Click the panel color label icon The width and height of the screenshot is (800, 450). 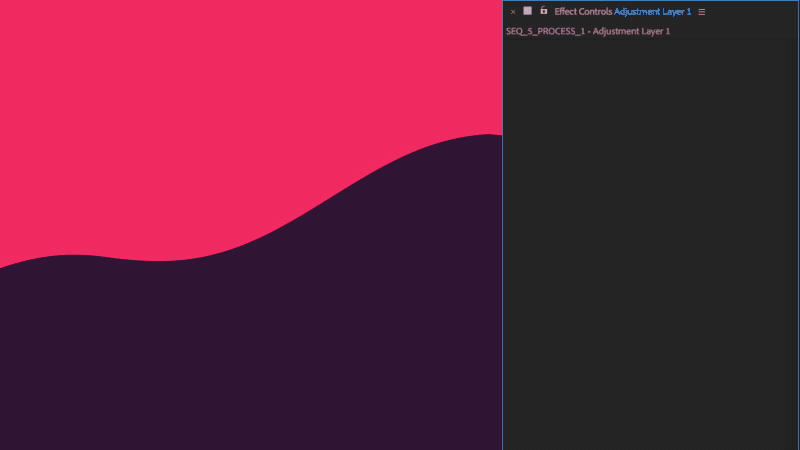[x=528, y=11]
